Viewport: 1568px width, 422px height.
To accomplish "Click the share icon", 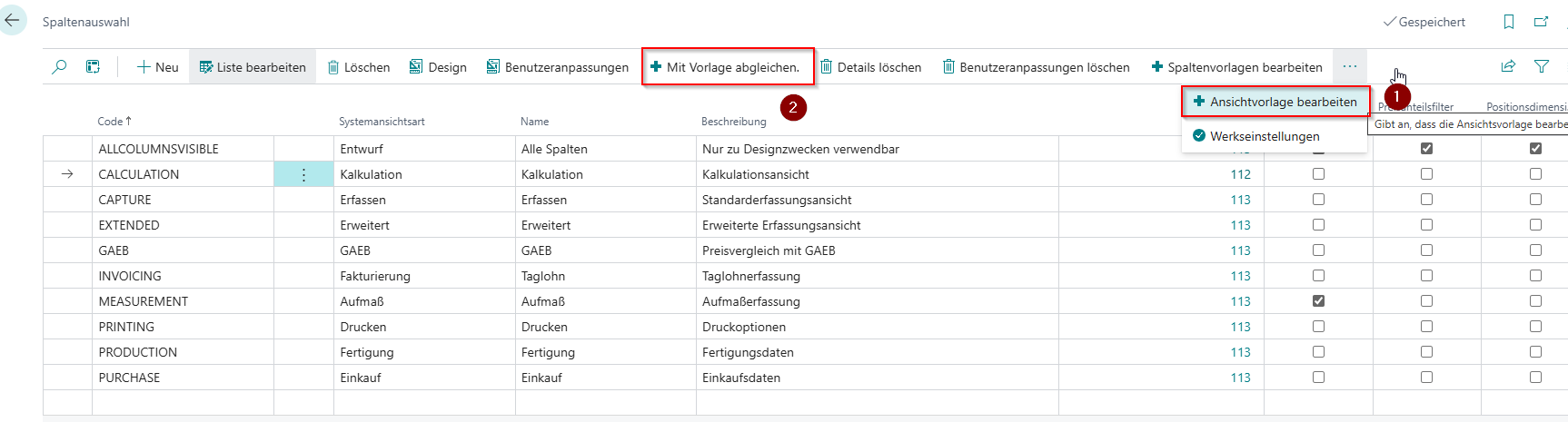I will [1508, 66].
